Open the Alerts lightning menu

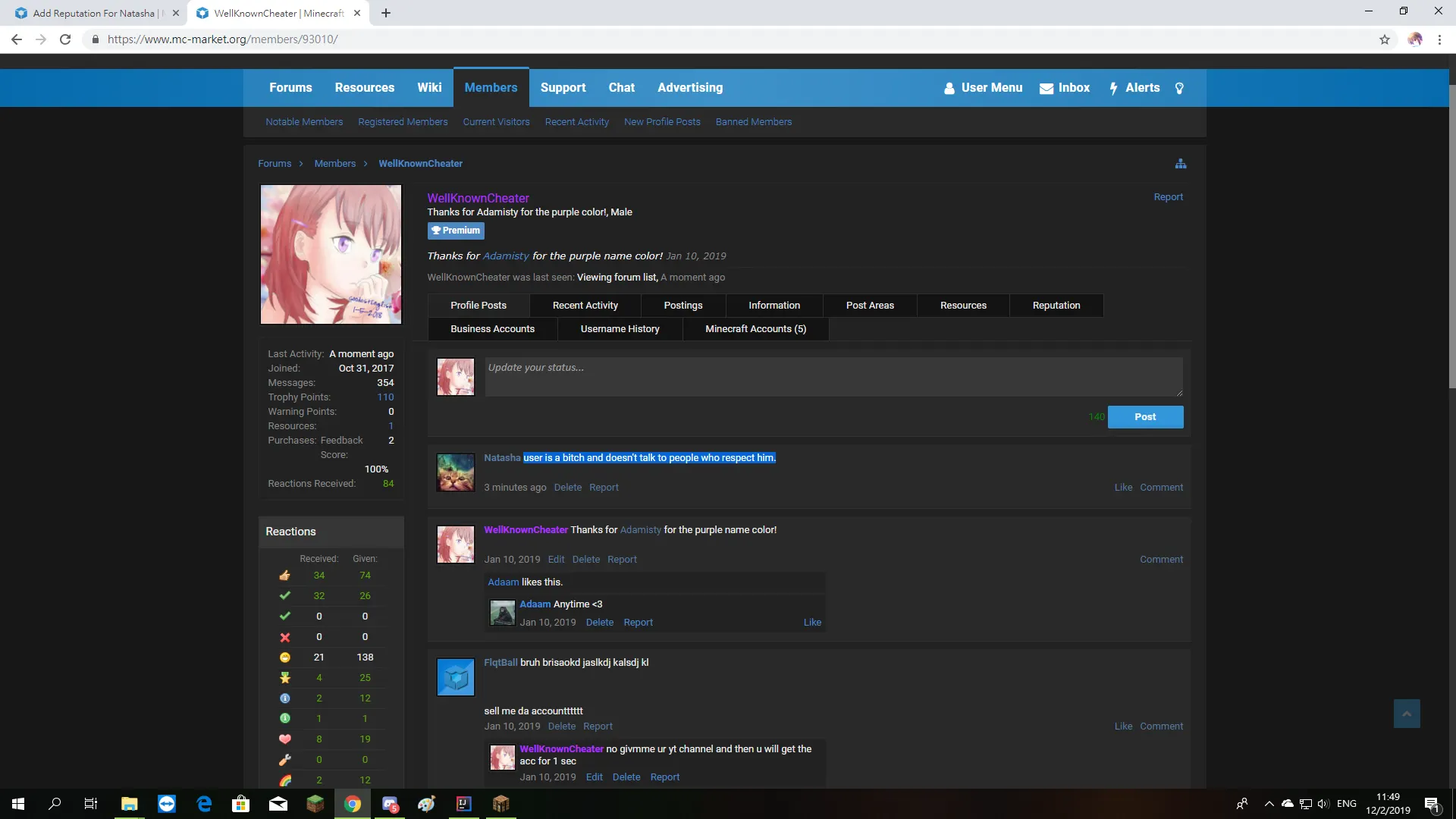coord(1134,88)
